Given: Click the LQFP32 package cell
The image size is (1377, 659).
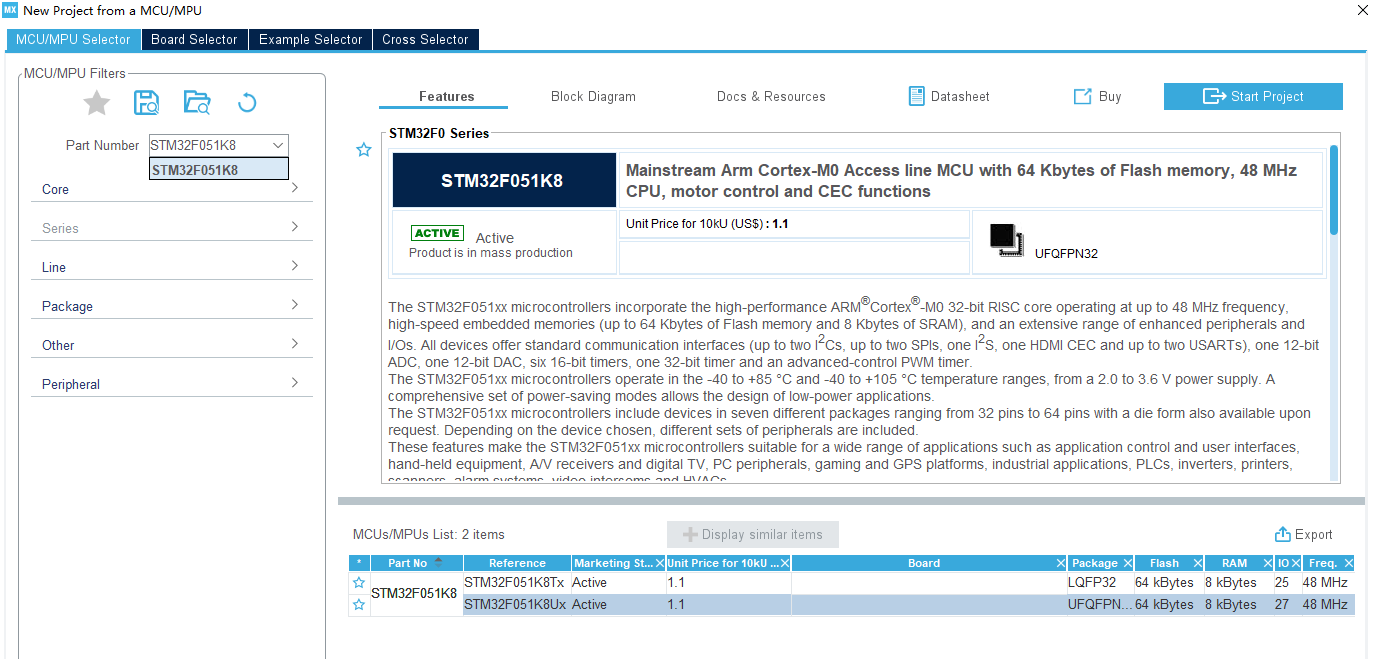Looking at the screenshot, I should [1100, 582].
